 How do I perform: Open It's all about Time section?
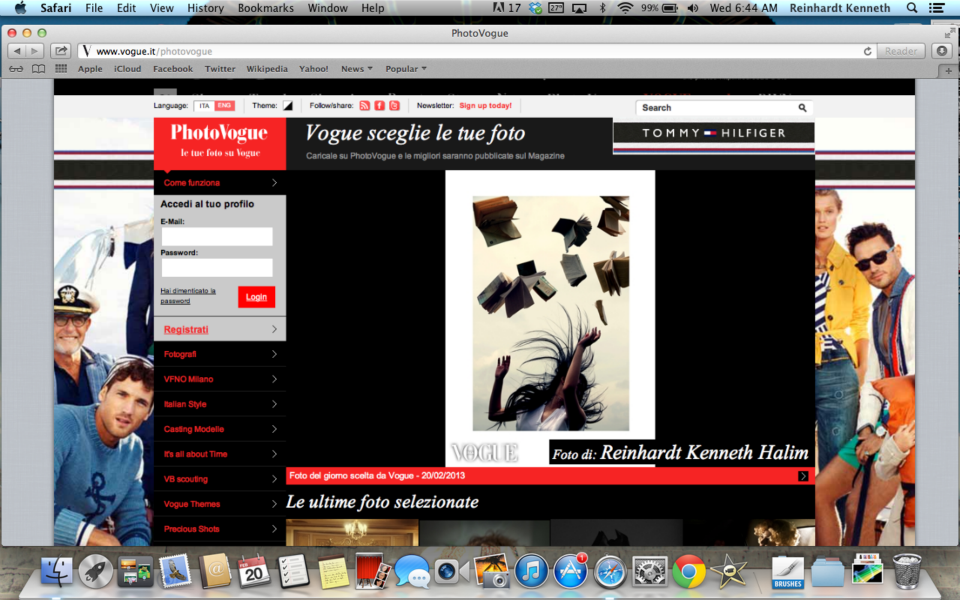click(x=220, y=454)
